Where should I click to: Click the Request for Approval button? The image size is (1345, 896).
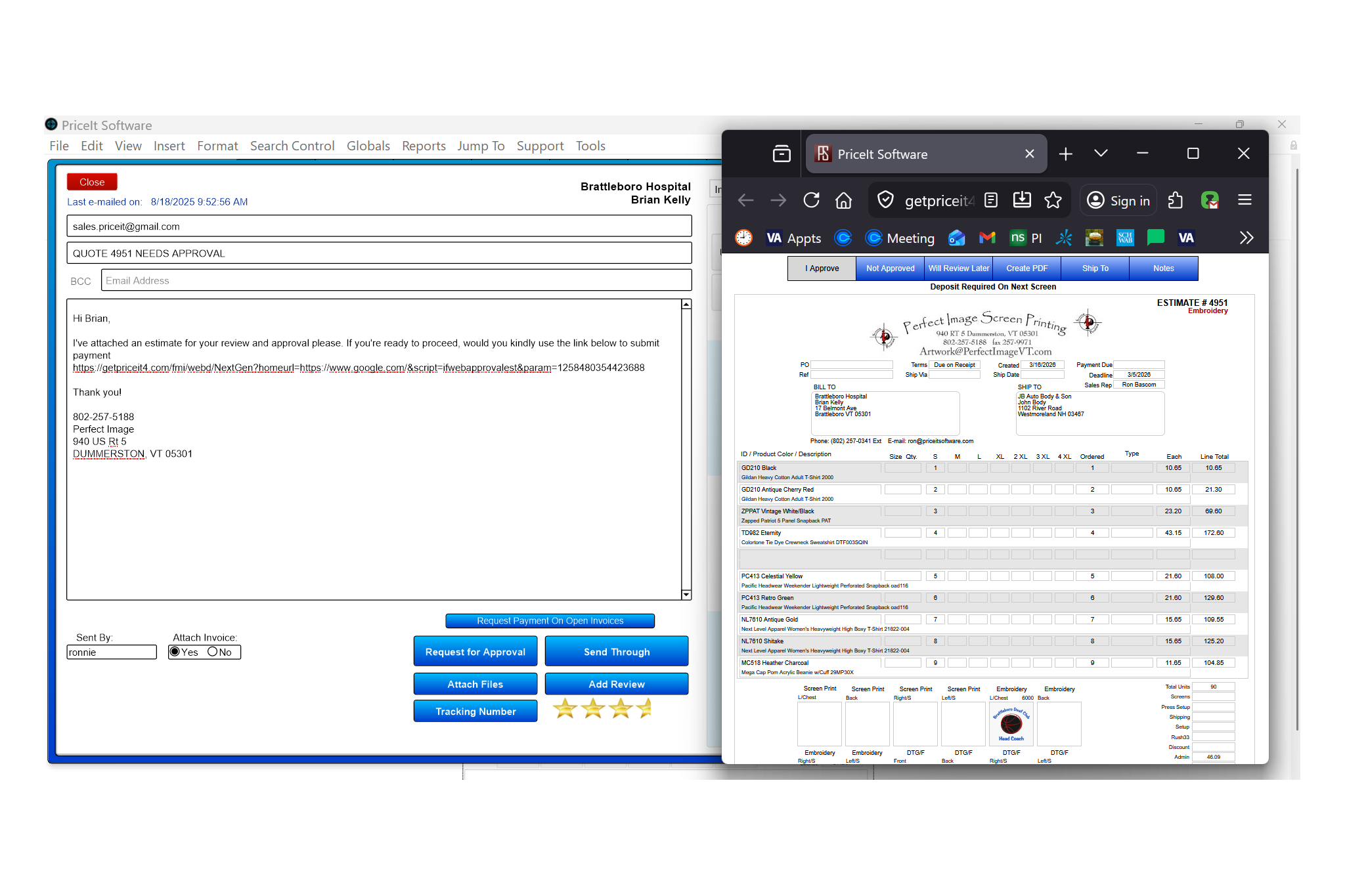475,651
